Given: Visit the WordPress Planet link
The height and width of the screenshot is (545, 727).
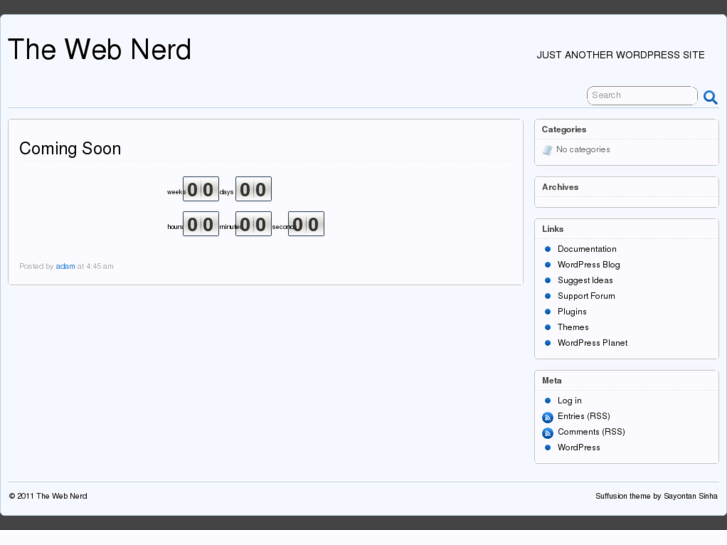Looking at the screenshot, I should click(x=593, y=343).
